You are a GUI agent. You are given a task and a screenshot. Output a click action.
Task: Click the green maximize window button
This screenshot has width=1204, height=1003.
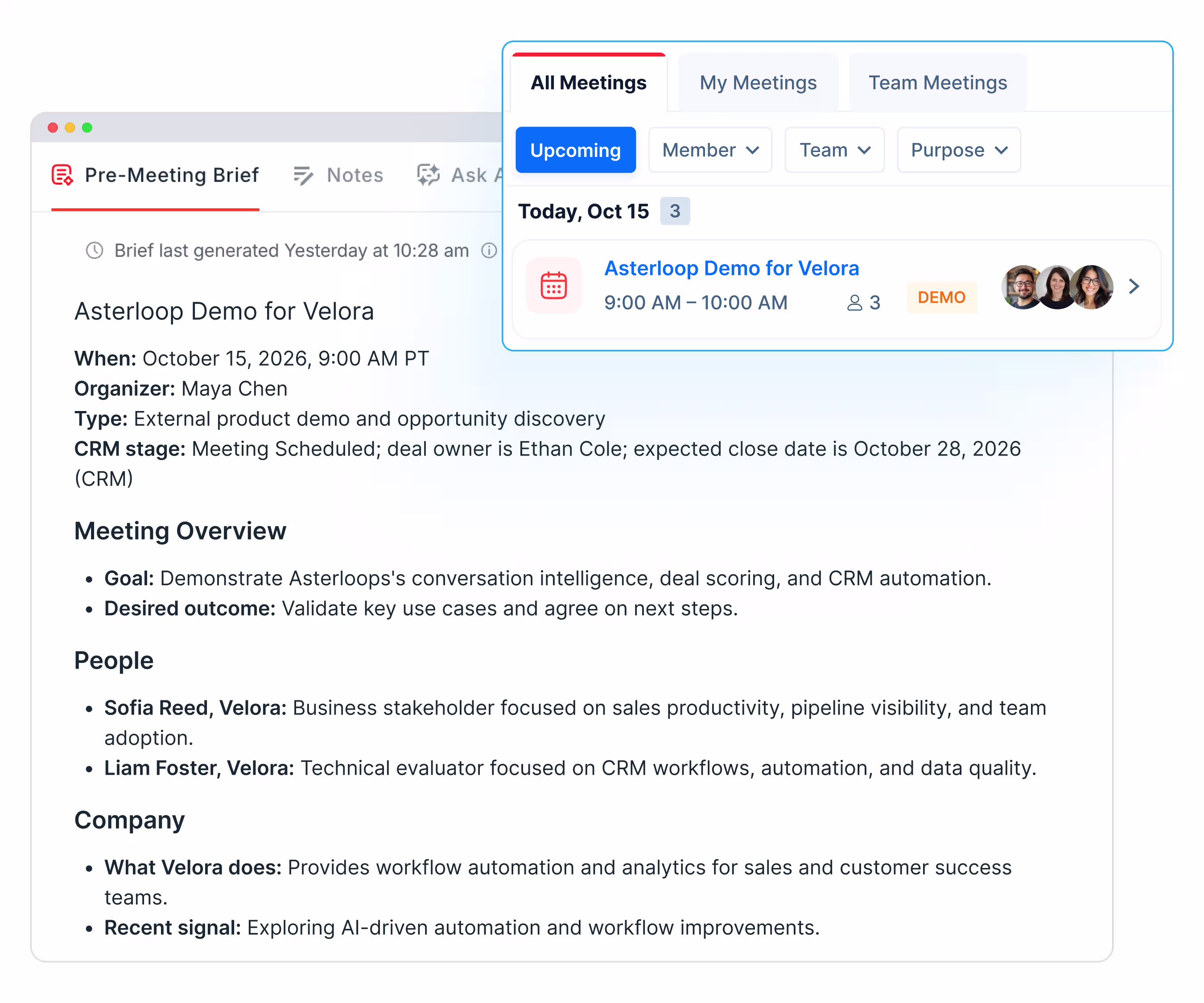[87, 127]
